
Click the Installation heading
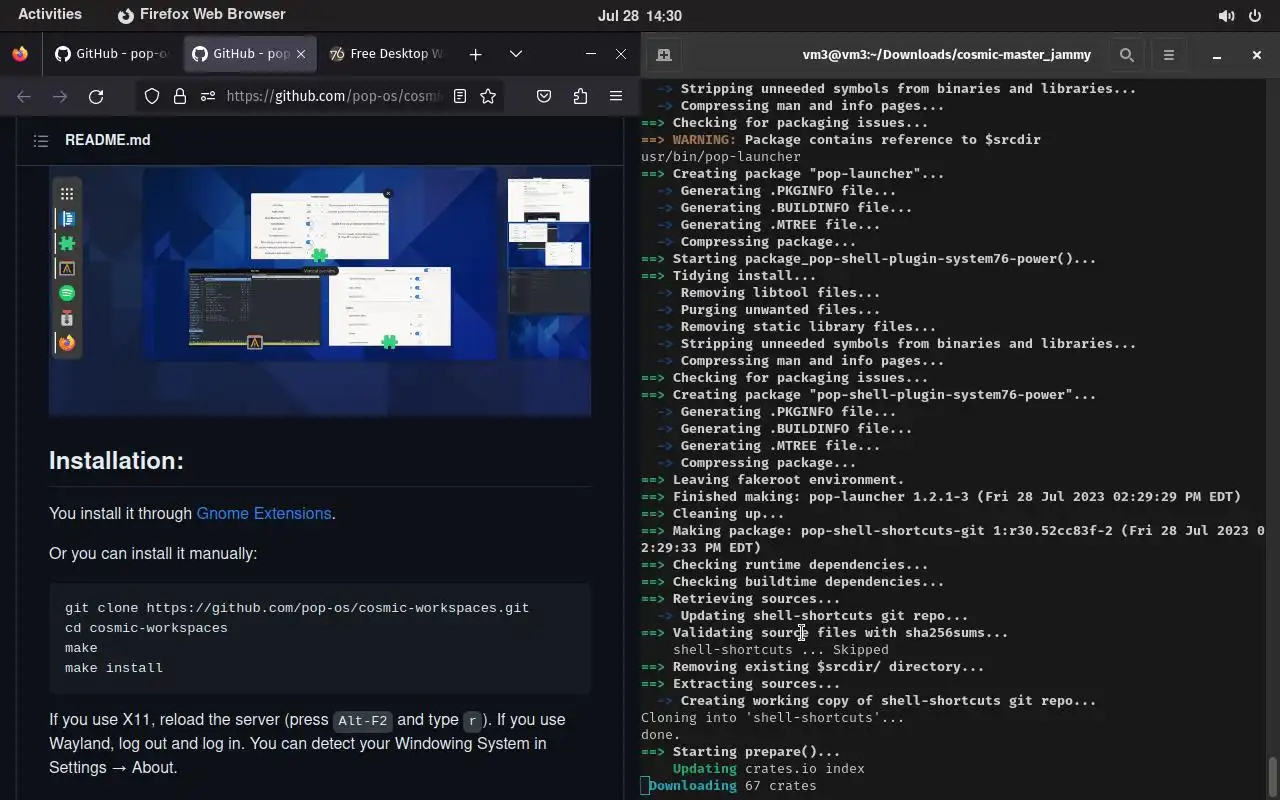116,460
